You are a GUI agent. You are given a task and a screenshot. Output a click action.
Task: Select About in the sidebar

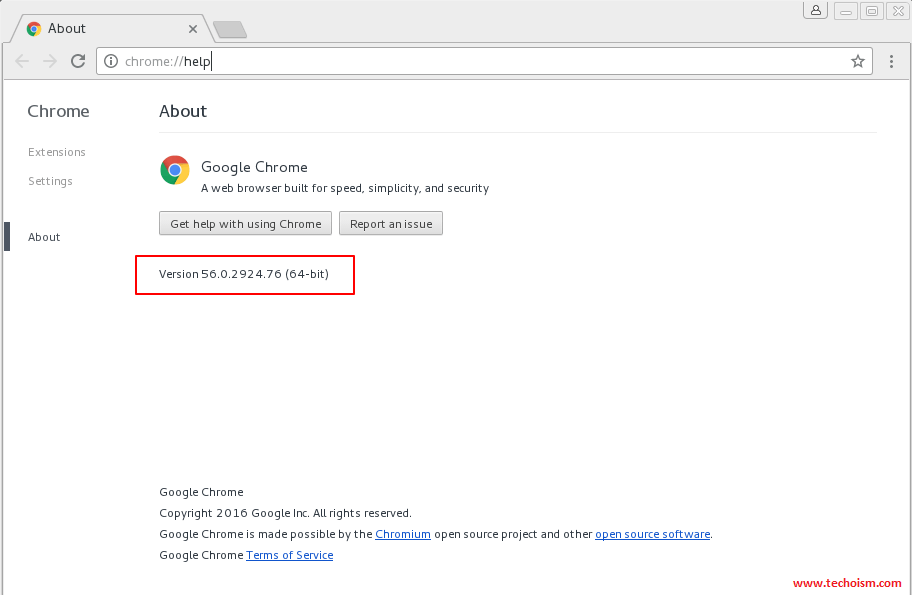(44, 237)
